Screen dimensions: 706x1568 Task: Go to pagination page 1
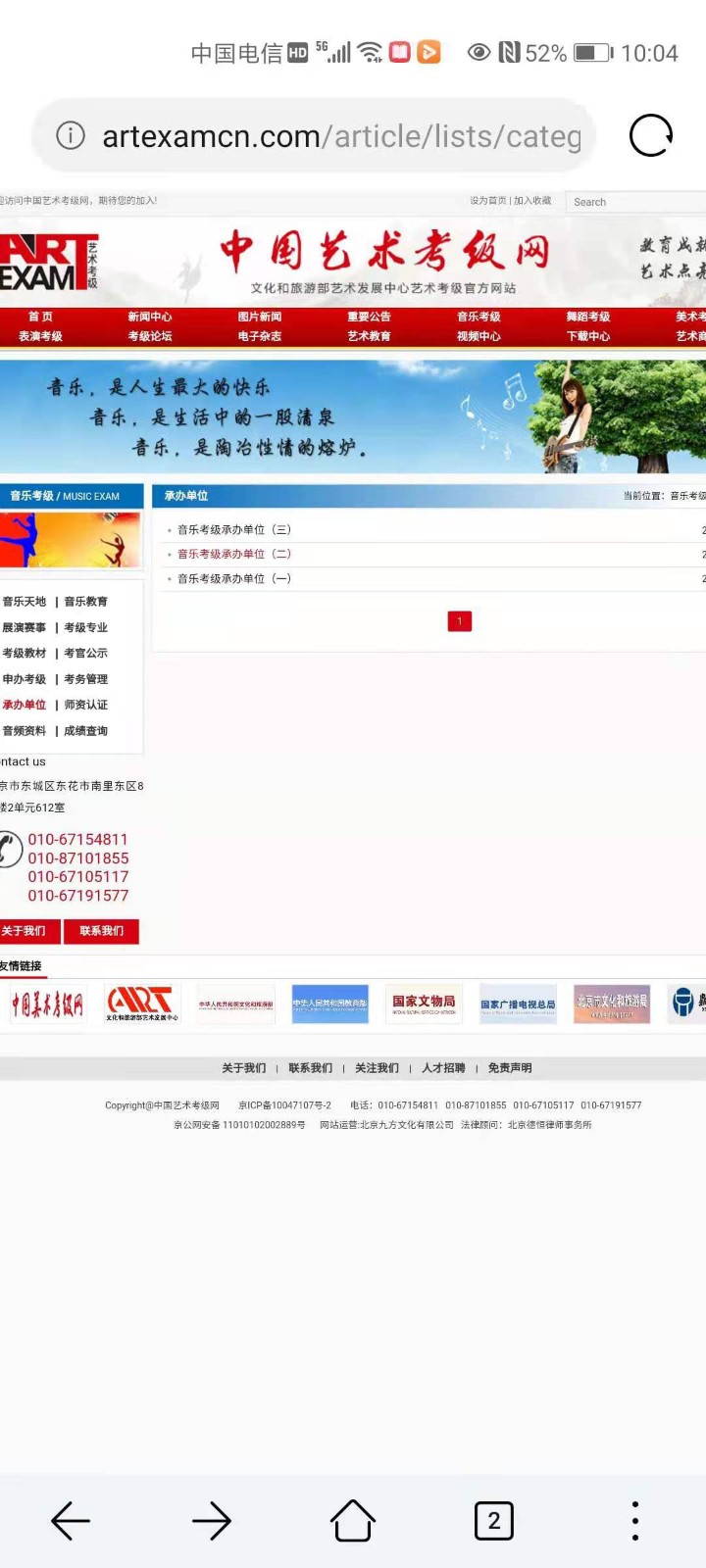click(x=460, y=621)
